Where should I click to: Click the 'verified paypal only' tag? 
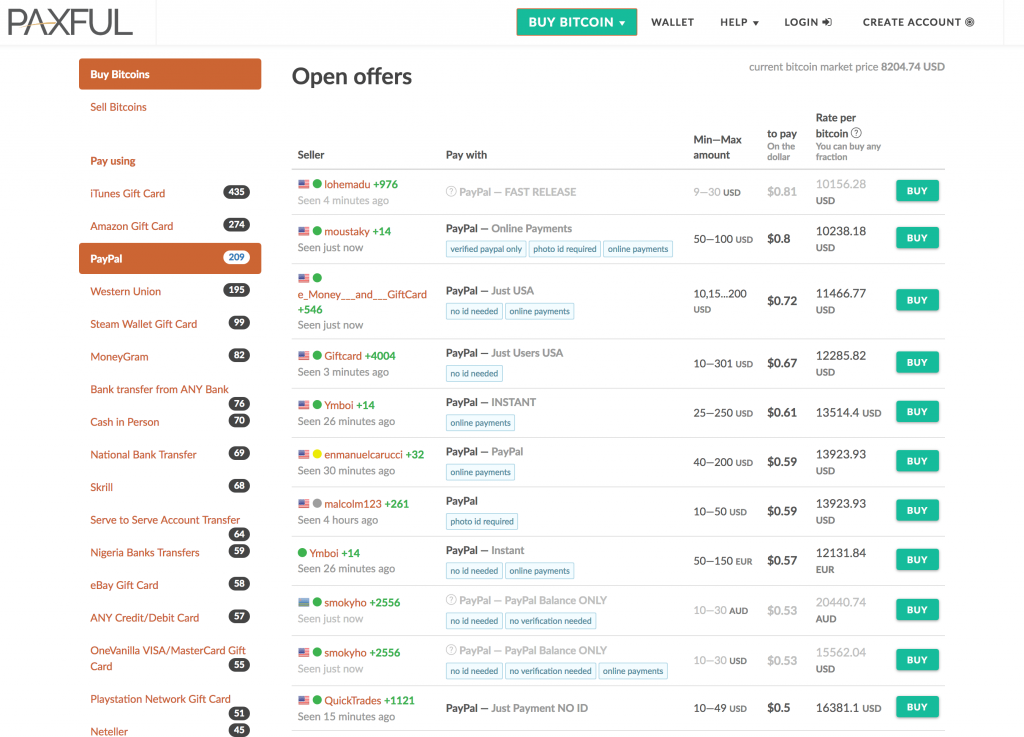486,249
